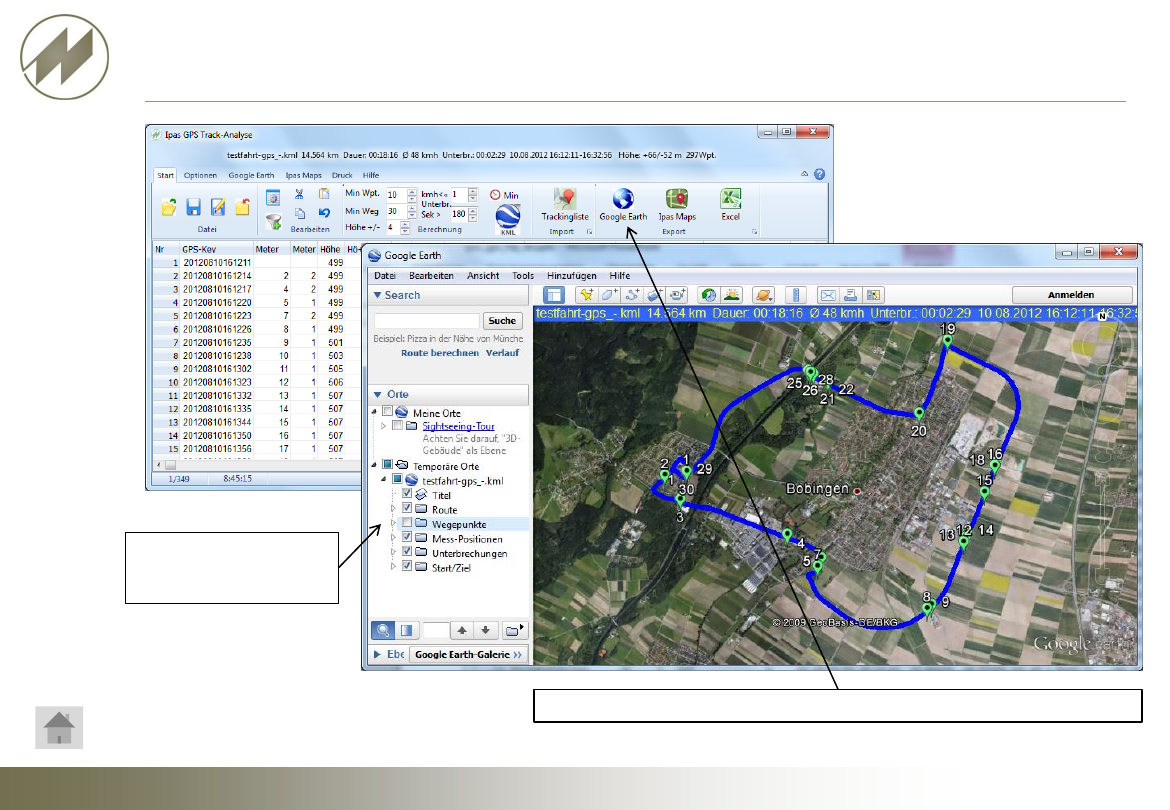Collapse the testfahrt-gps_-.kml tree node
Image resolution: width=1170 pixels, height=810 pixels.
(x=384, y=480)
